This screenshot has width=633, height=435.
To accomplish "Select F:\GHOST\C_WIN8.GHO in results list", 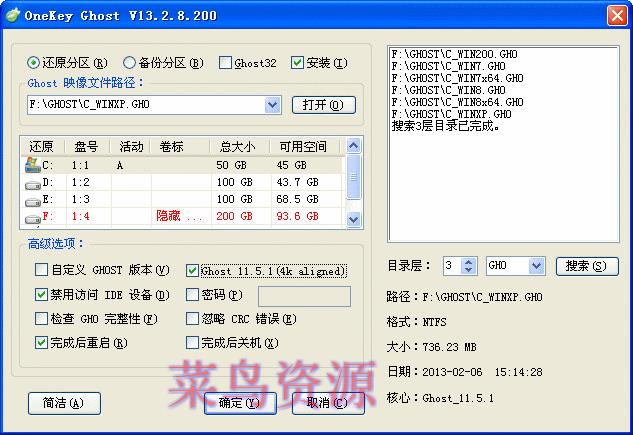I will (x=448, y=90).
